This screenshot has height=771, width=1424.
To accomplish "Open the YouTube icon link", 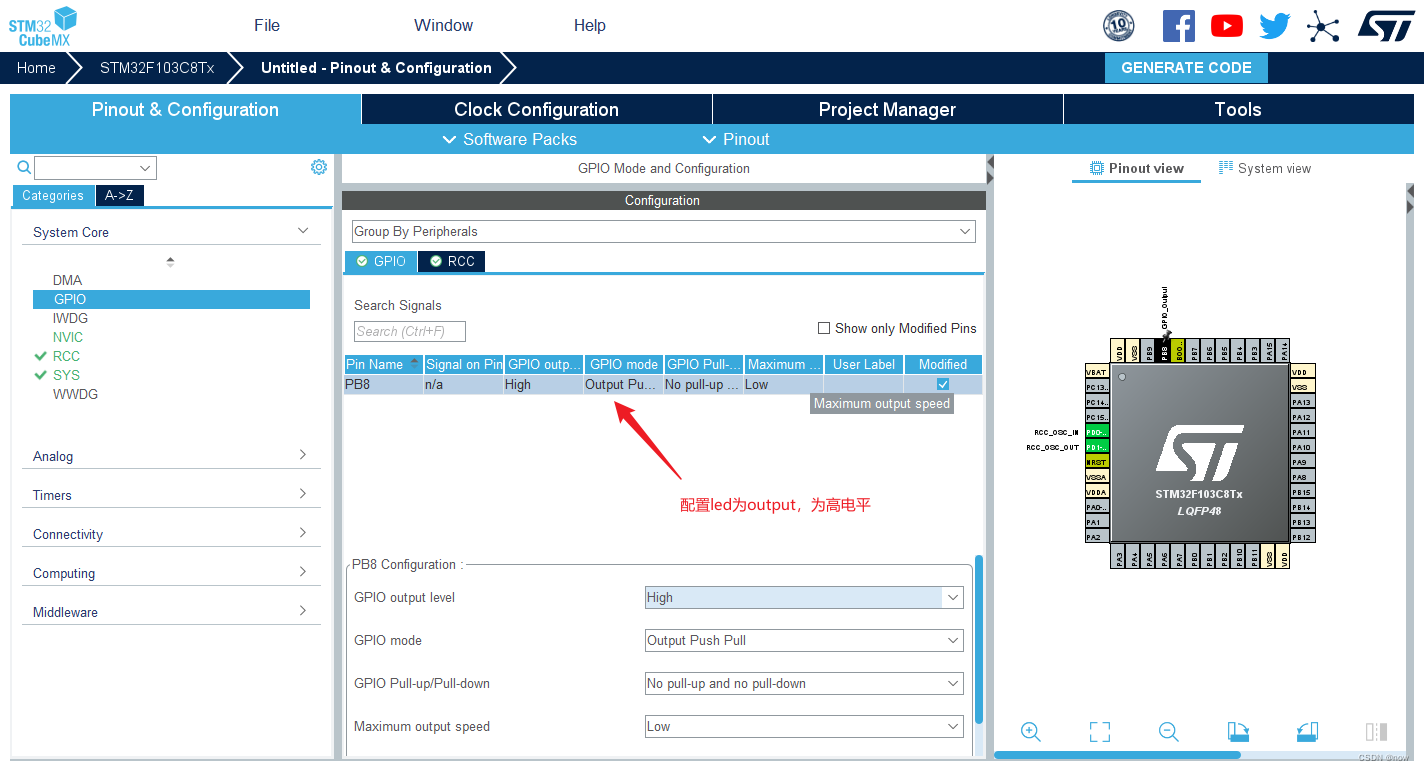I will [x=1226, y=26].
